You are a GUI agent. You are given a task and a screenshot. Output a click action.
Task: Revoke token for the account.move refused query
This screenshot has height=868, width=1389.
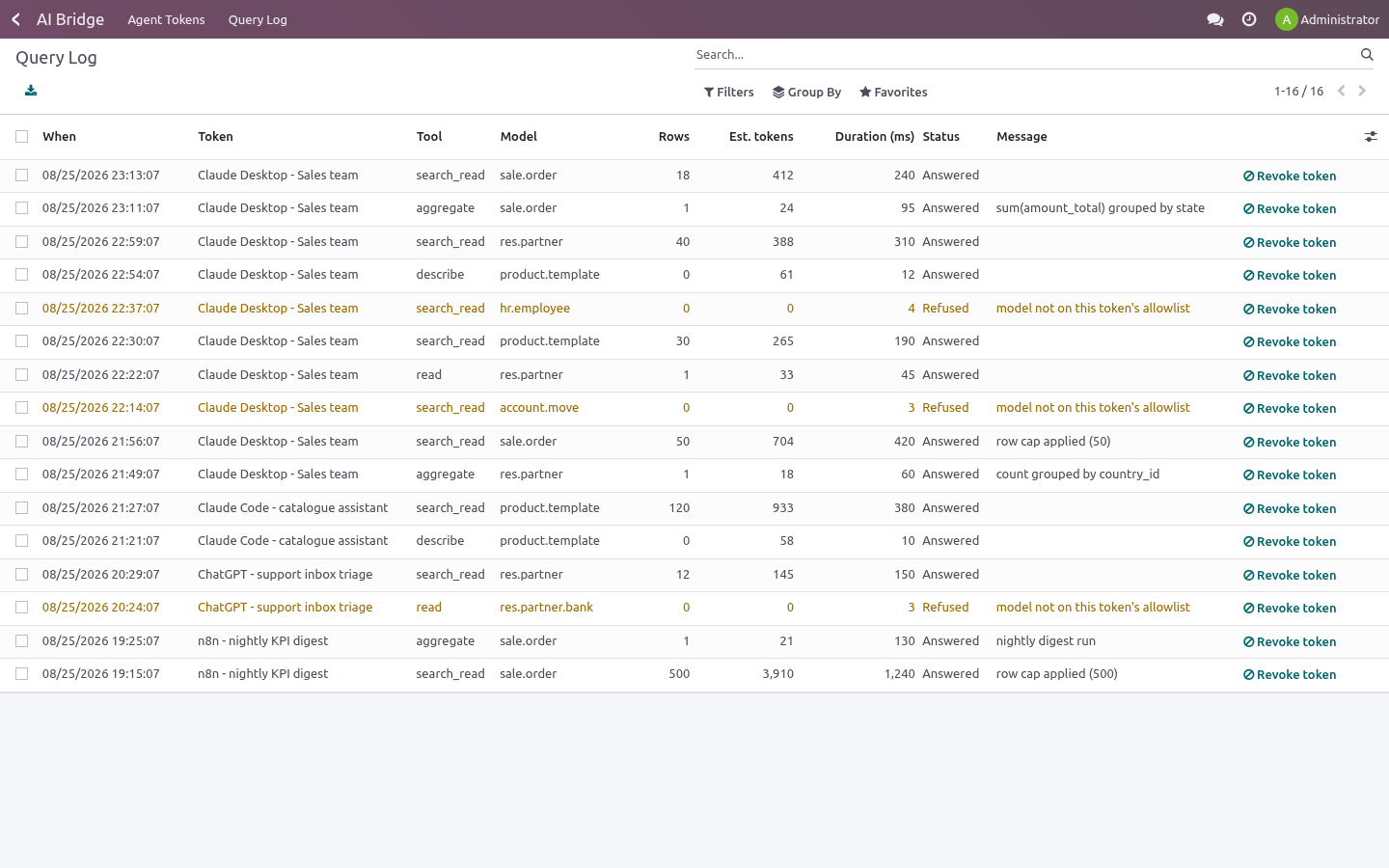(x=1290, y=409)
